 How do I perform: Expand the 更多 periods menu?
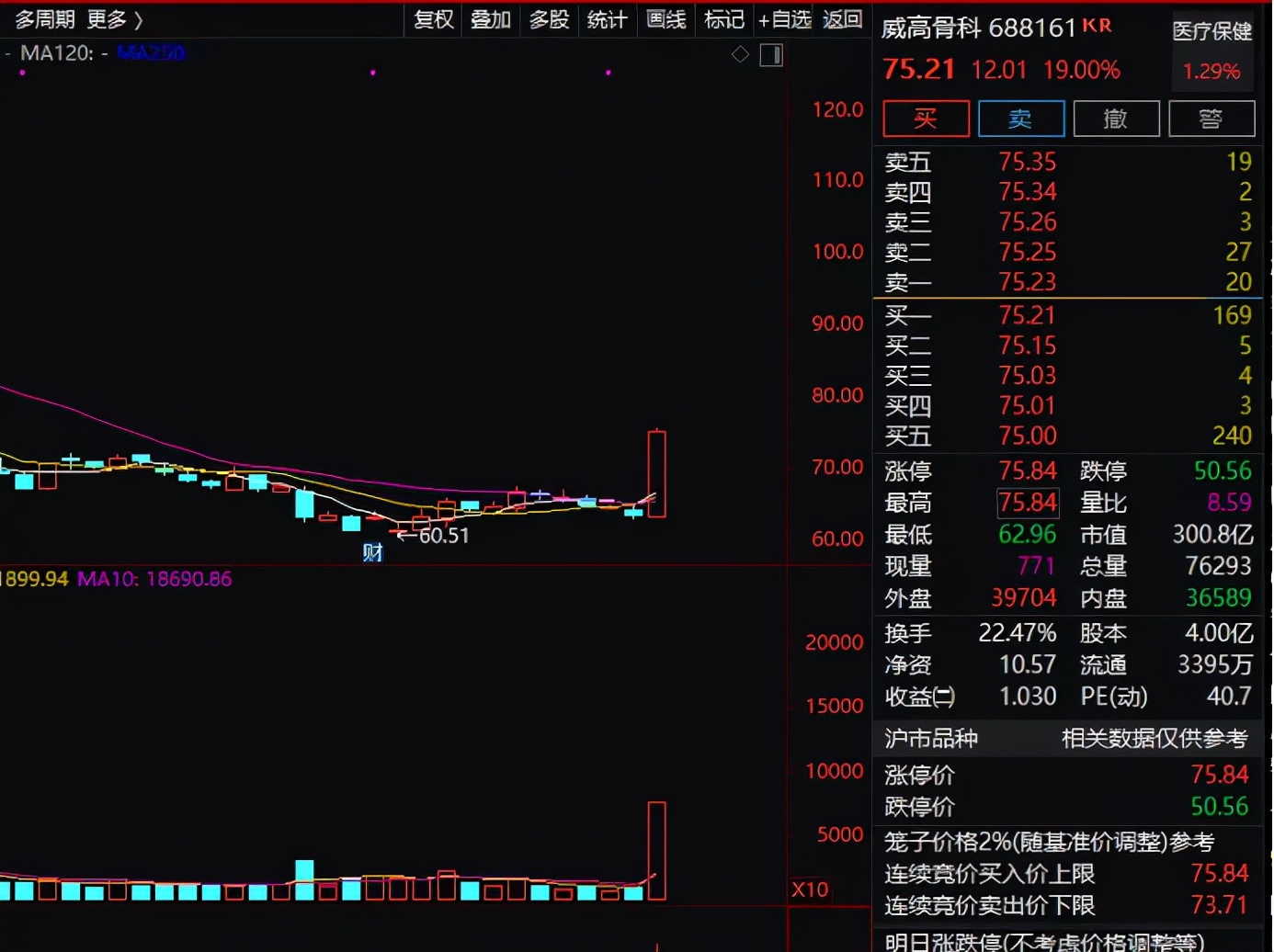116,19
